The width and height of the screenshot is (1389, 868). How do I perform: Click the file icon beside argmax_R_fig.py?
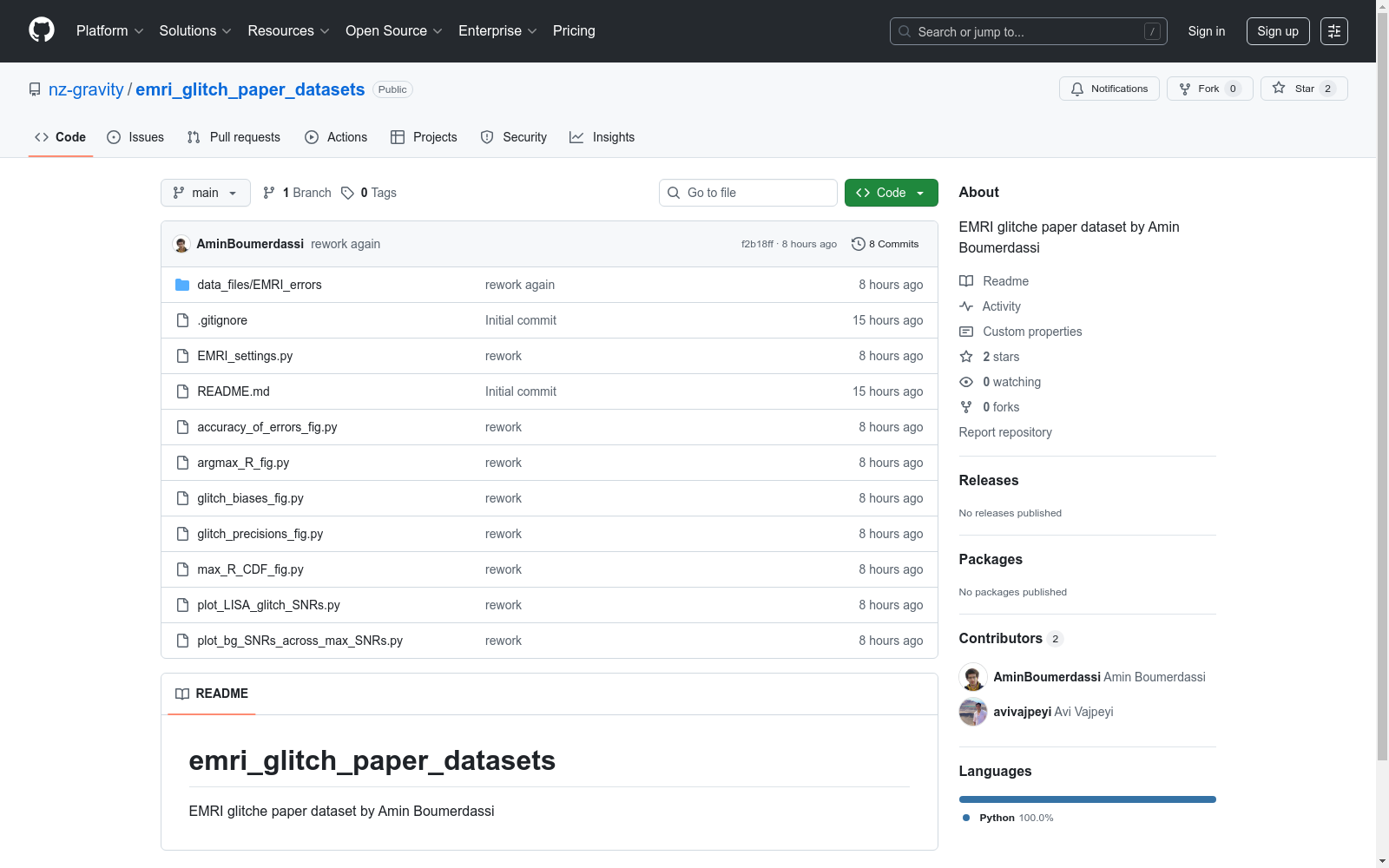coord(182,463)
